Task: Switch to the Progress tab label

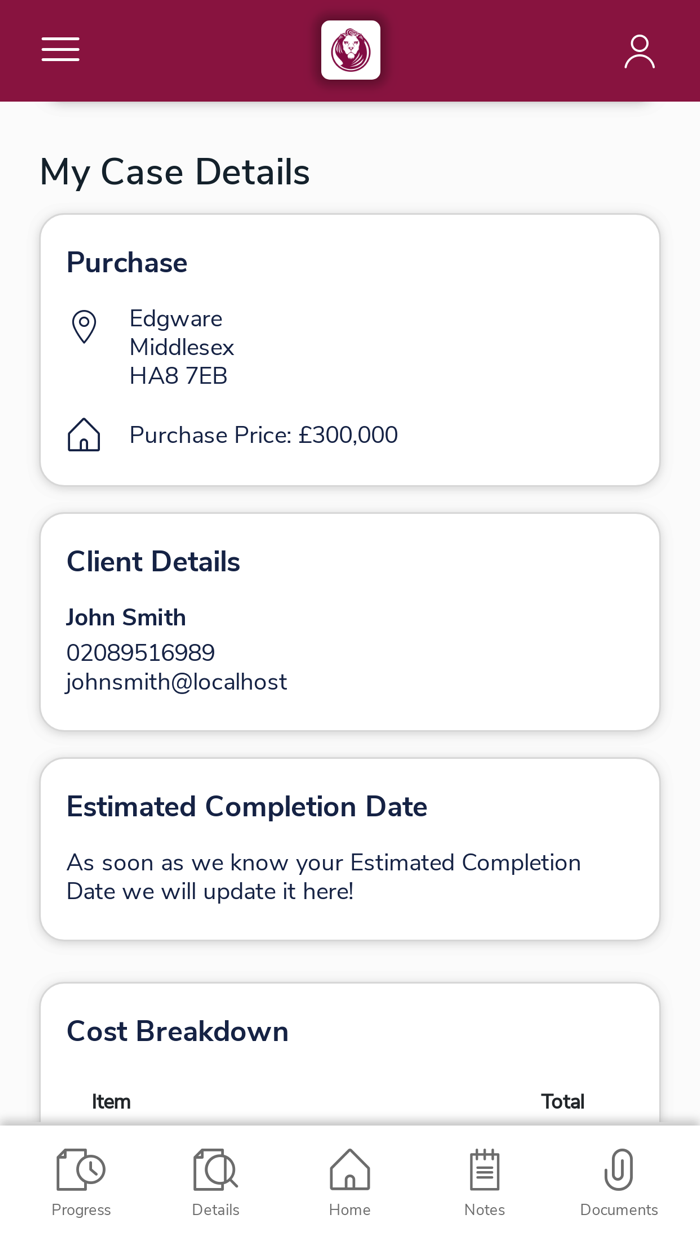Action: click(x=81, y=1210)
